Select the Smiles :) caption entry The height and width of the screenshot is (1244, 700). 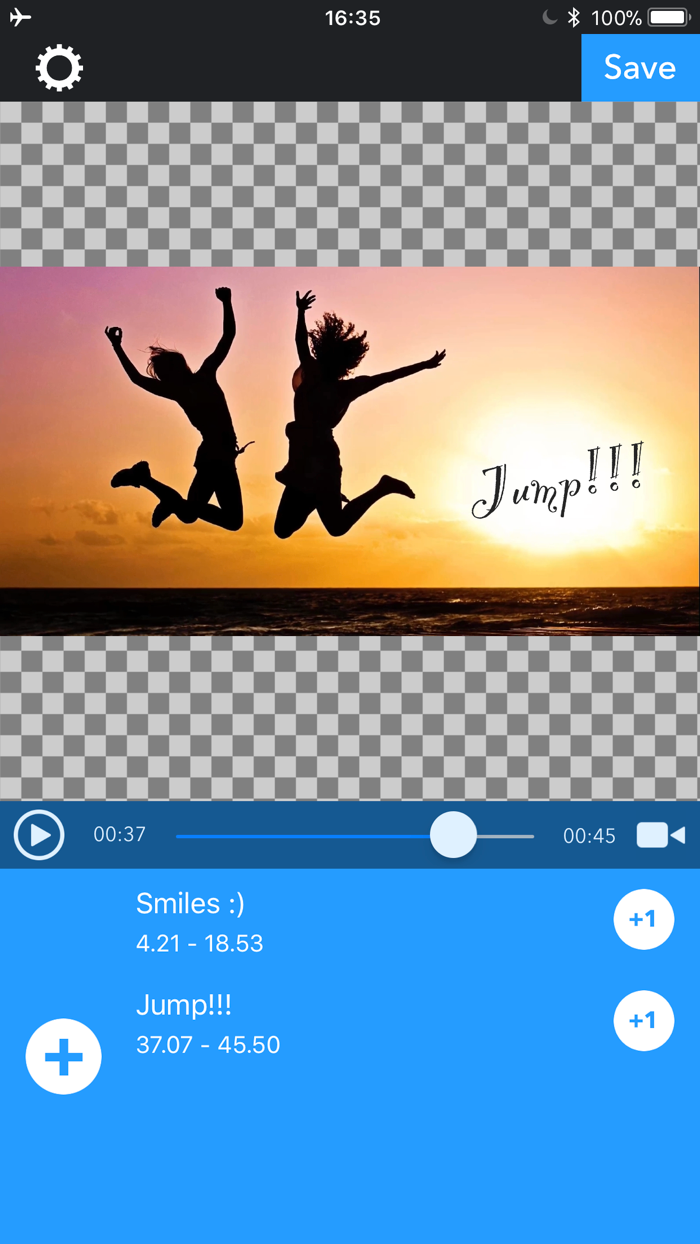[190, 904]
